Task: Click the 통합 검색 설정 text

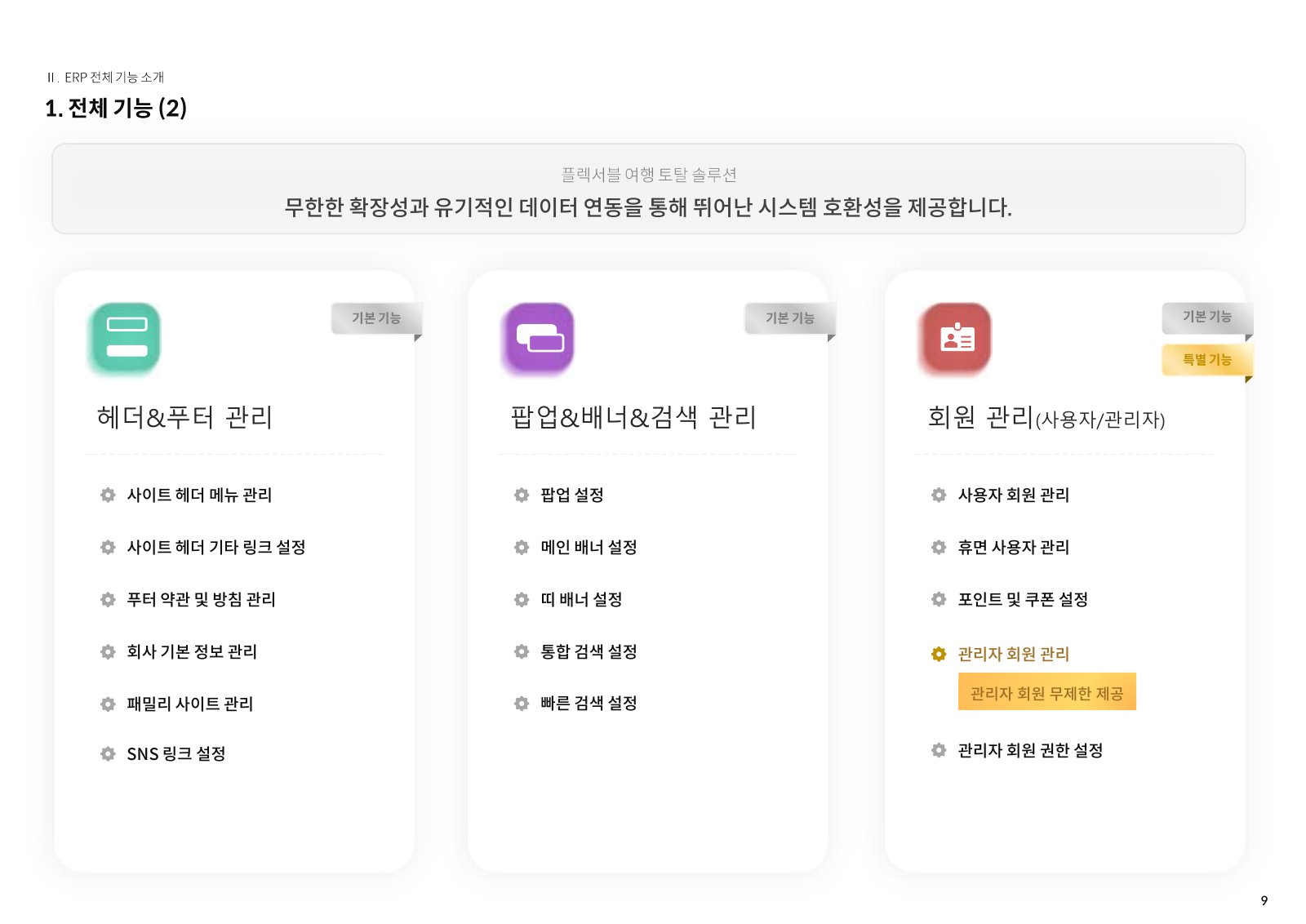Action: [x=589, y=651]
